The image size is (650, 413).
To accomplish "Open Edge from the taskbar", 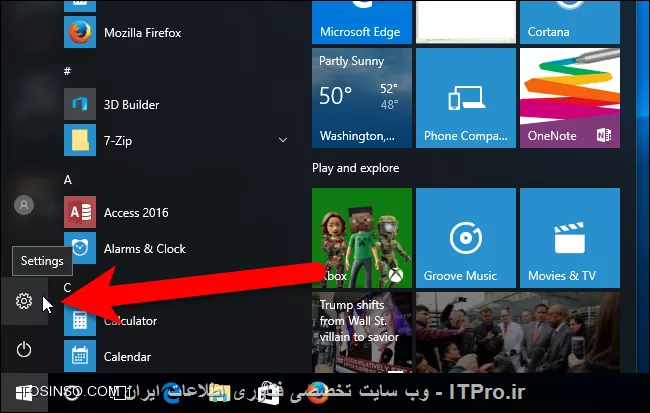I will click(x=172, y=393).
